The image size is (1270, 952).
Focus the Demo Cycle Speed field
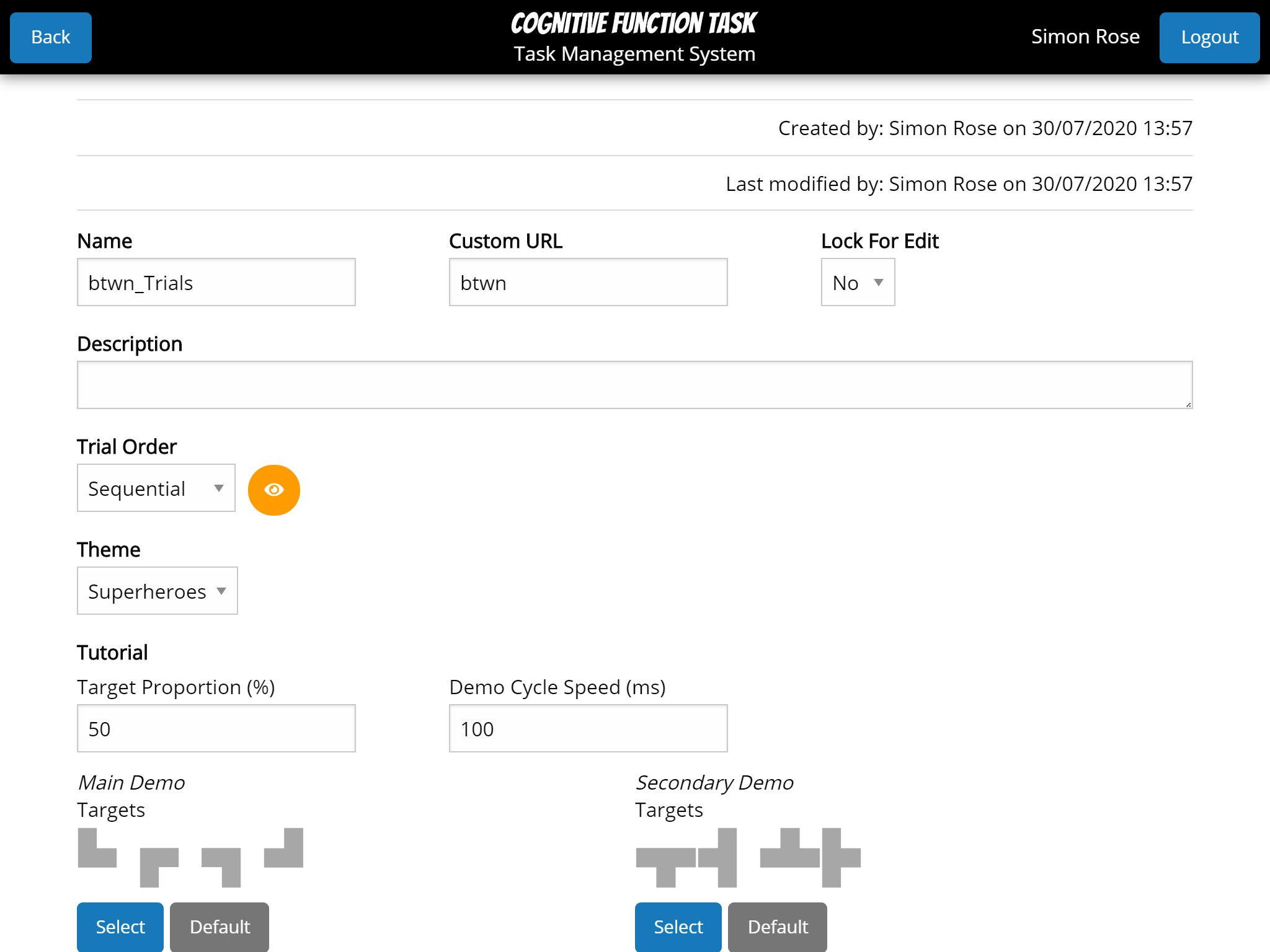[x=588, y=728]
